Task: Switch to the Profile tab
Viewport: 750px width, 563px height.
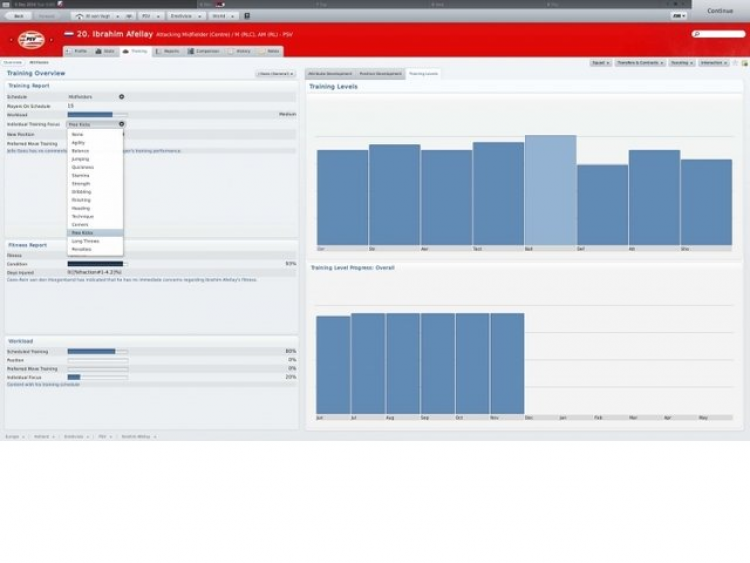Action: 77,51
